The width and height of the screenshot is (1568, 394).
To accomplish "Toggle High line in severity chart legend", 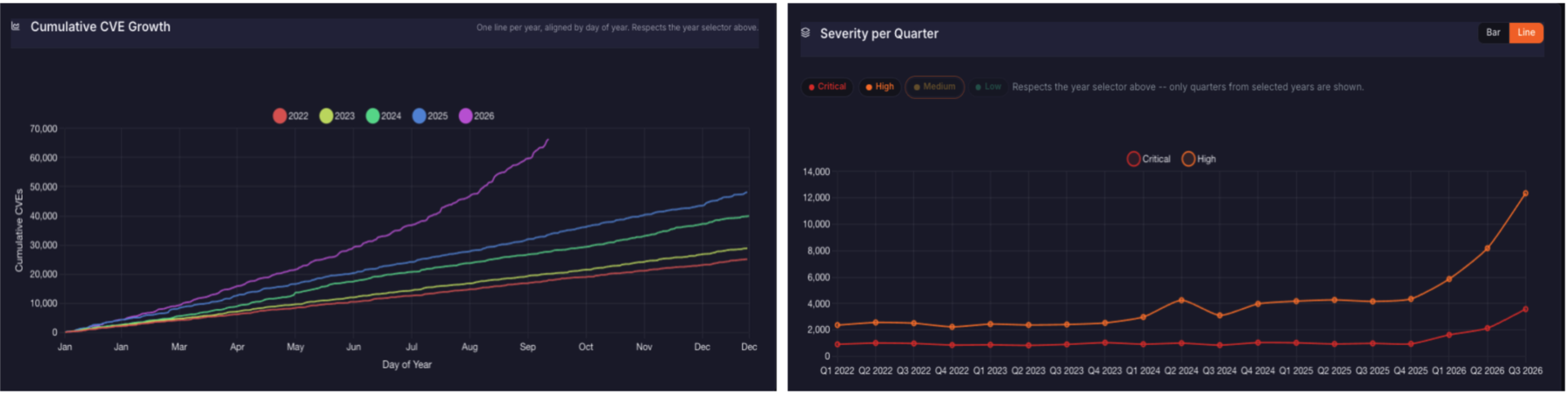I will pos(1199,159).
